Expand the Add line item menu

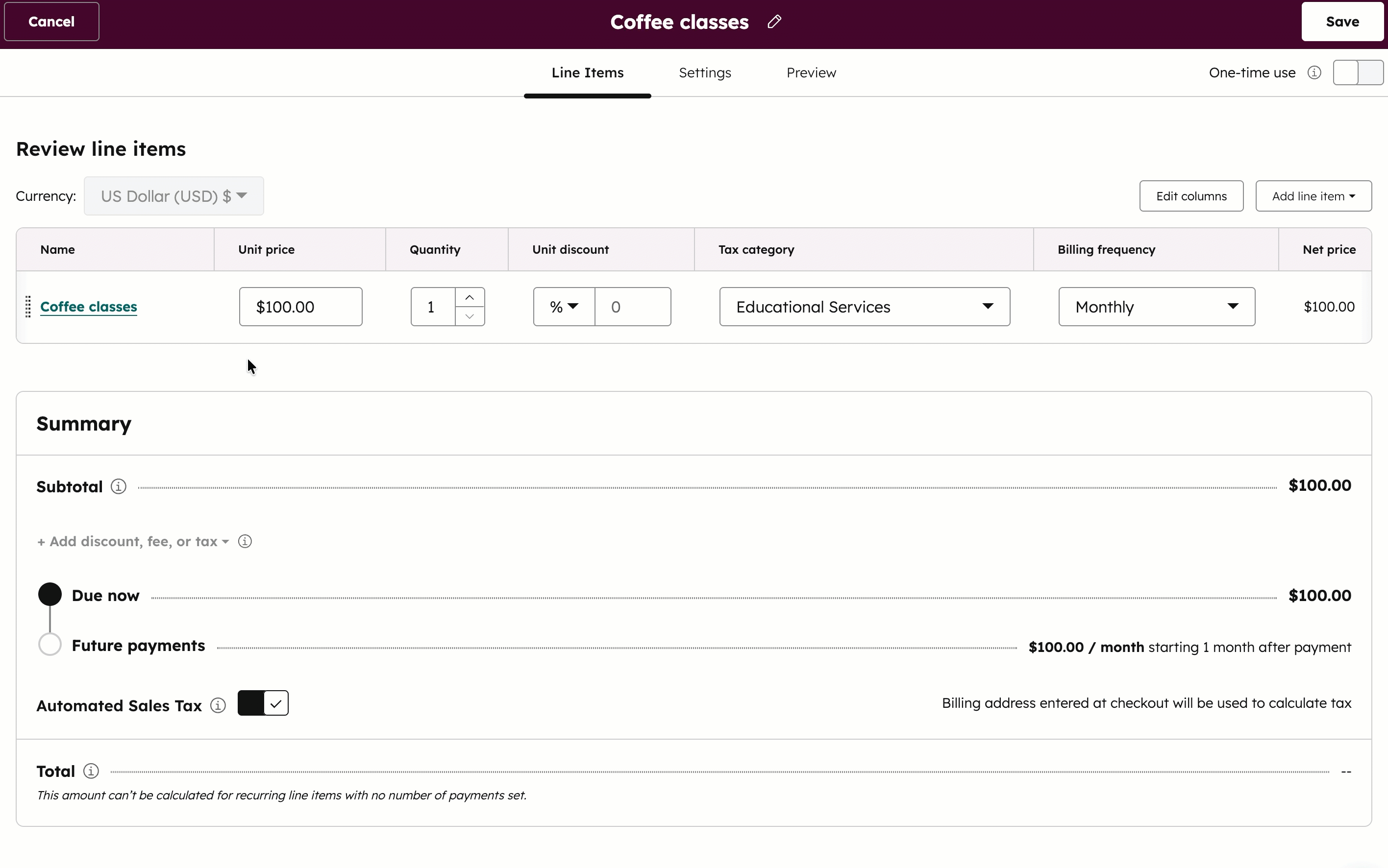pos(1313,196)
